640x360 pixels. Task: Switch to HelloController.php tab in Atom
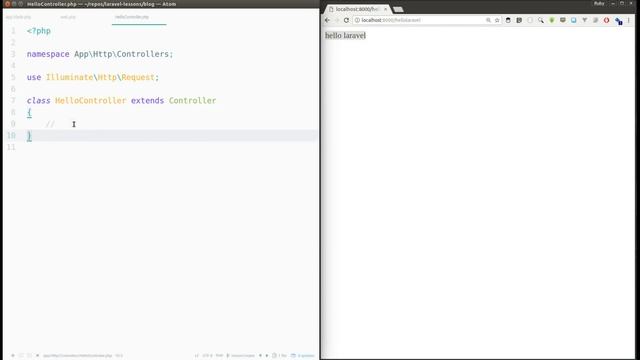139,17
